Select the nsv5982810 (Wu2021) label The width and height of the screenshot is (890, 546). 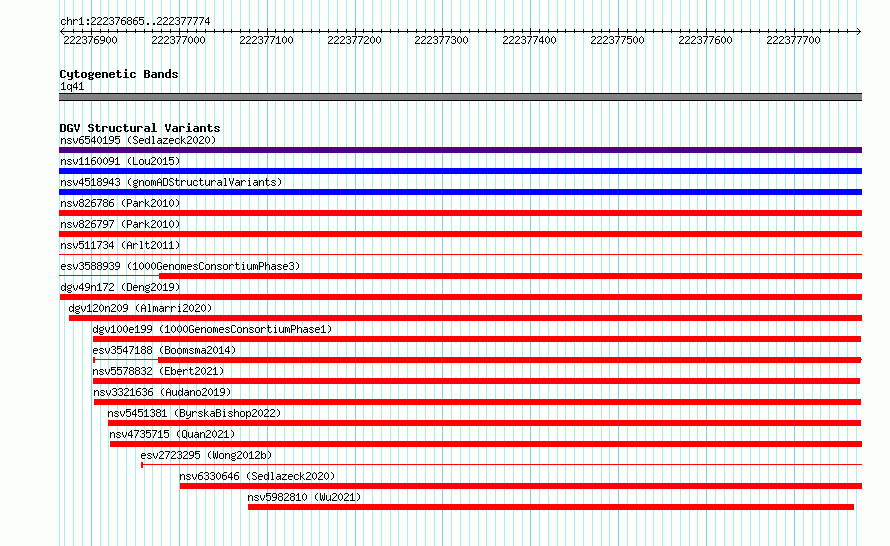[x=304, y=497]
